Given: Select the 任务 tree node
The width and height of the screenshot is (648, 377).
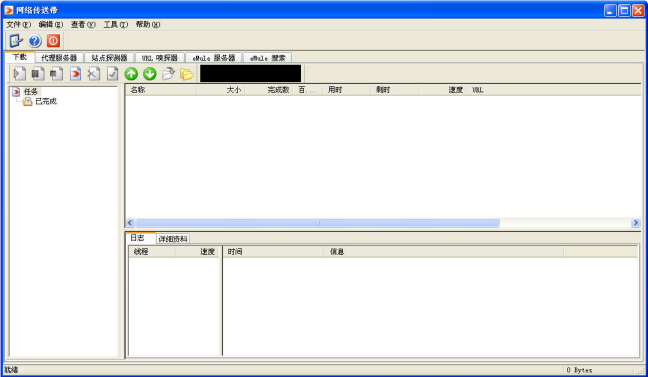Looking at the screenshot, I should click(x=31, y=92).
